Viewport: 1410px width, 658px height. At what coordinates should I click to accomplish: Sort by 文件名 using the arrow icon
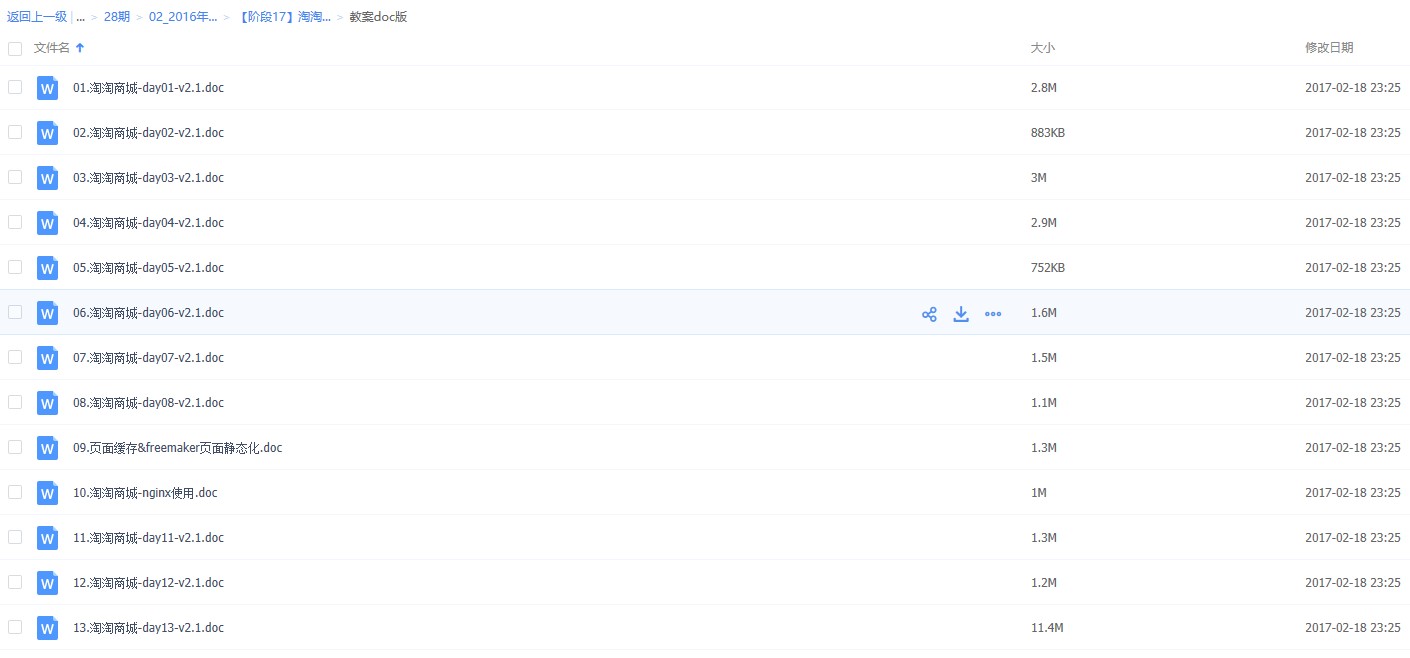(x=80, y=48)
